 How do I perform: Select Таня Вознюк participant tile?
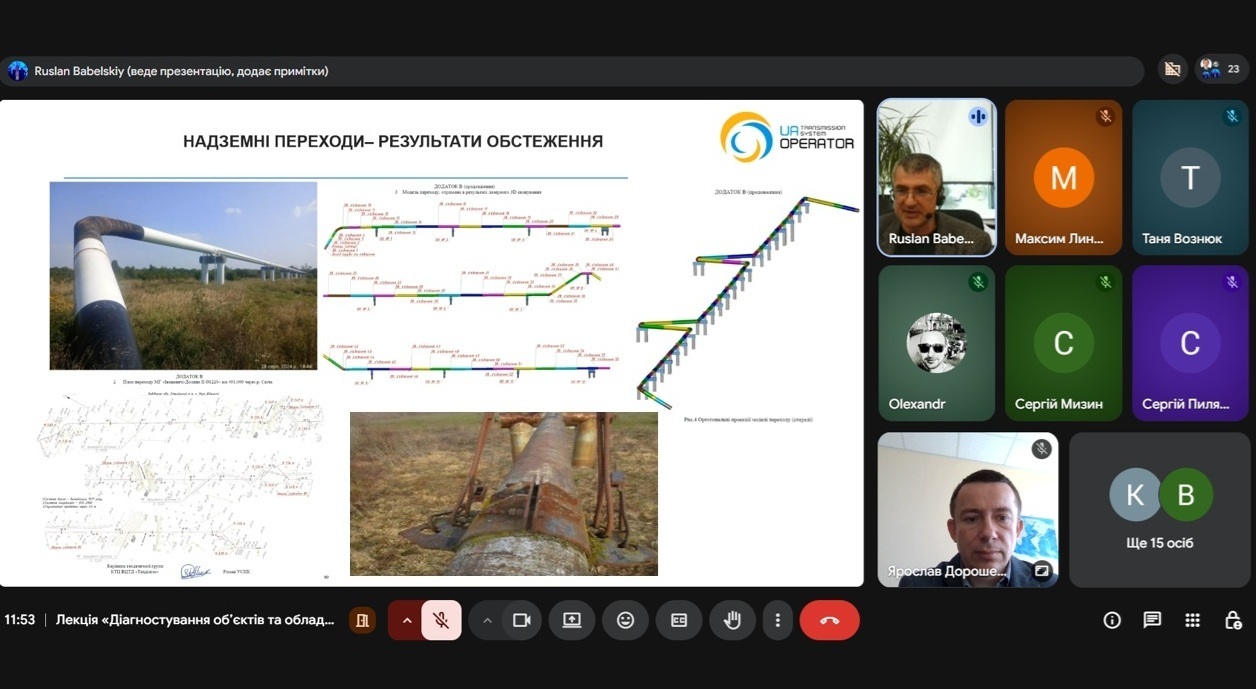(x=1190, y=177)
